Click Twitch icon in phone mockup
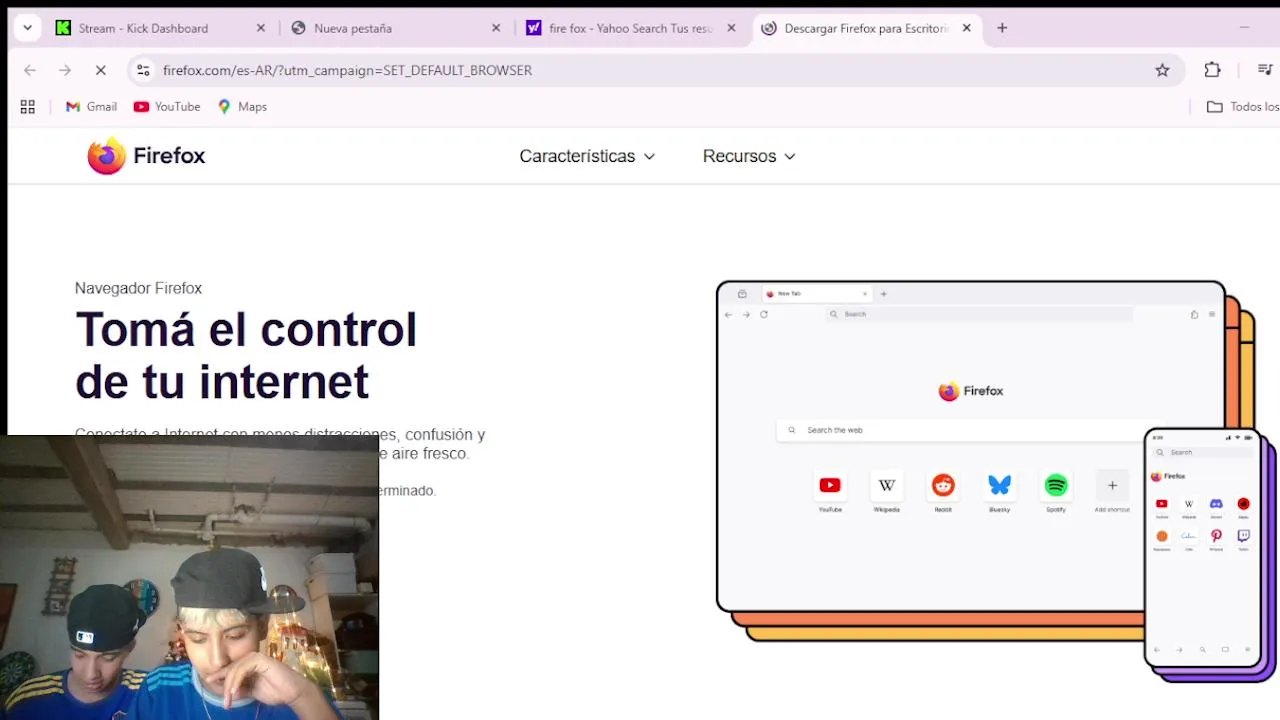The width and height of the screenshot is (1280, 720). pos(1243,539)
